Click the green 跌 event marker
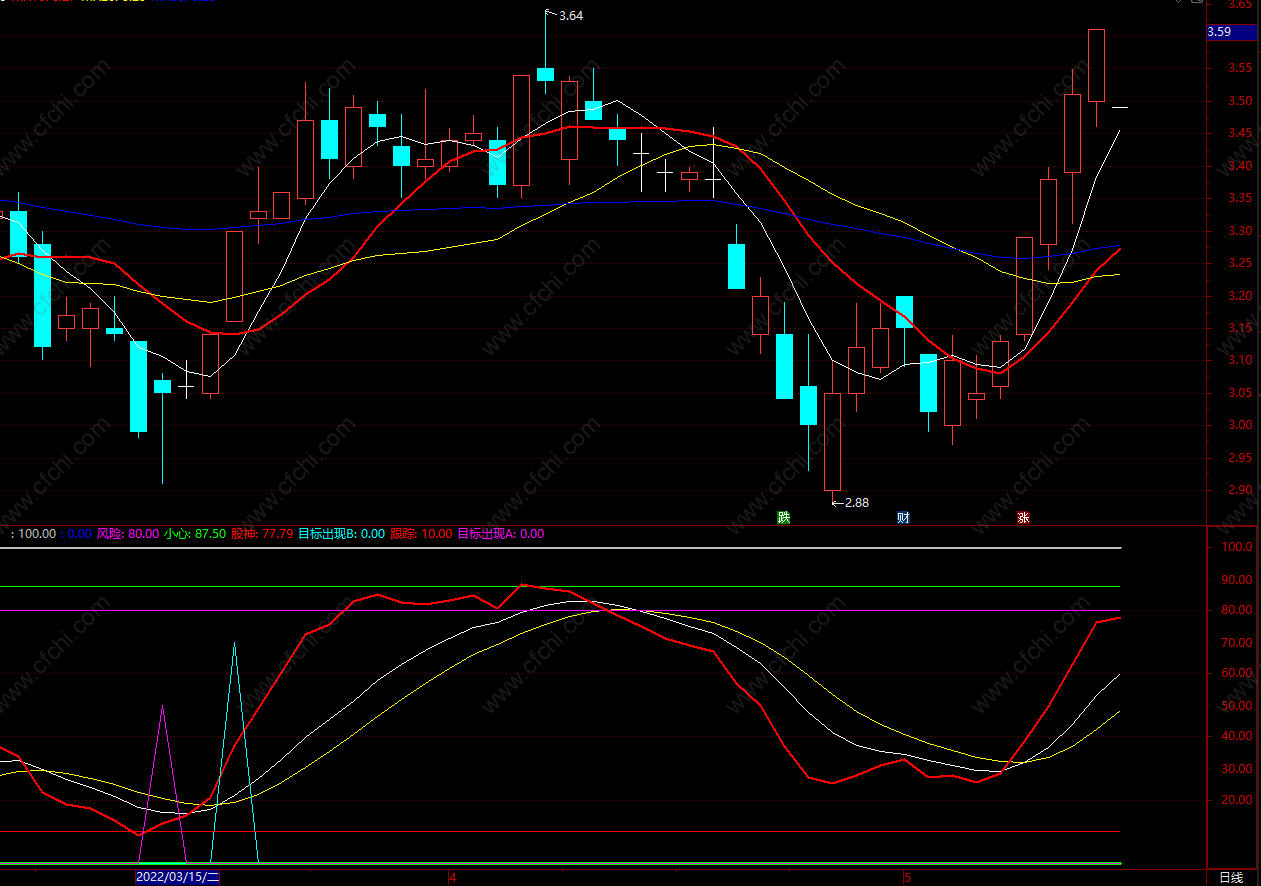1261x886 pixels. pos(784,518)
